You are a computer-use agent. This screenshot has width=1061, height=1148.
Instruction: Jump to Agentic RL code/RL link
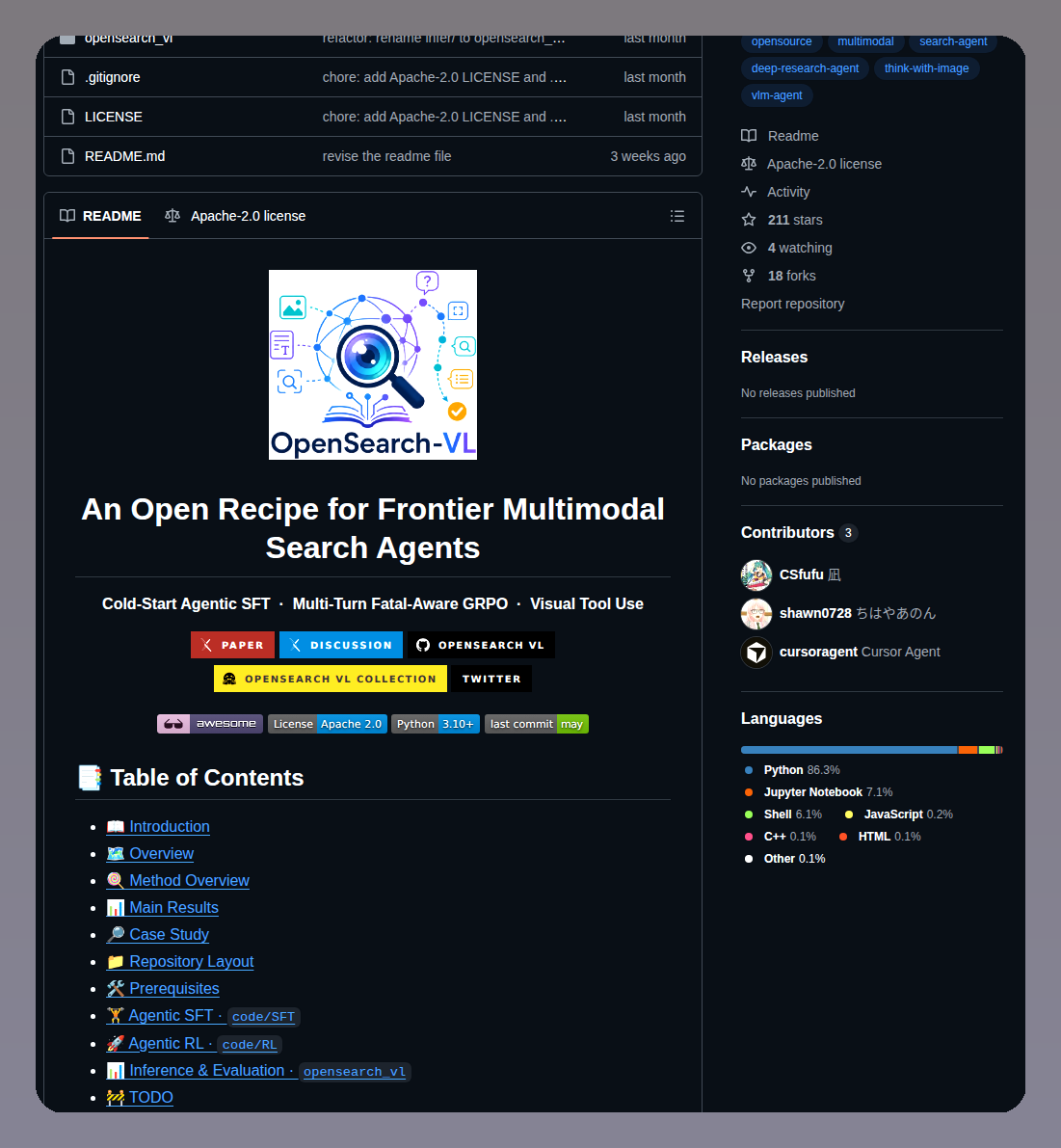click(x=194, y=1043)
